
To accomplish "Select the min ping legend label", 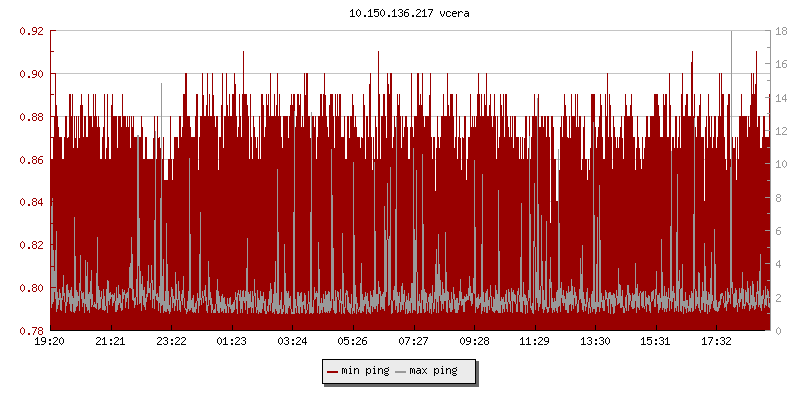I will 364,371.
